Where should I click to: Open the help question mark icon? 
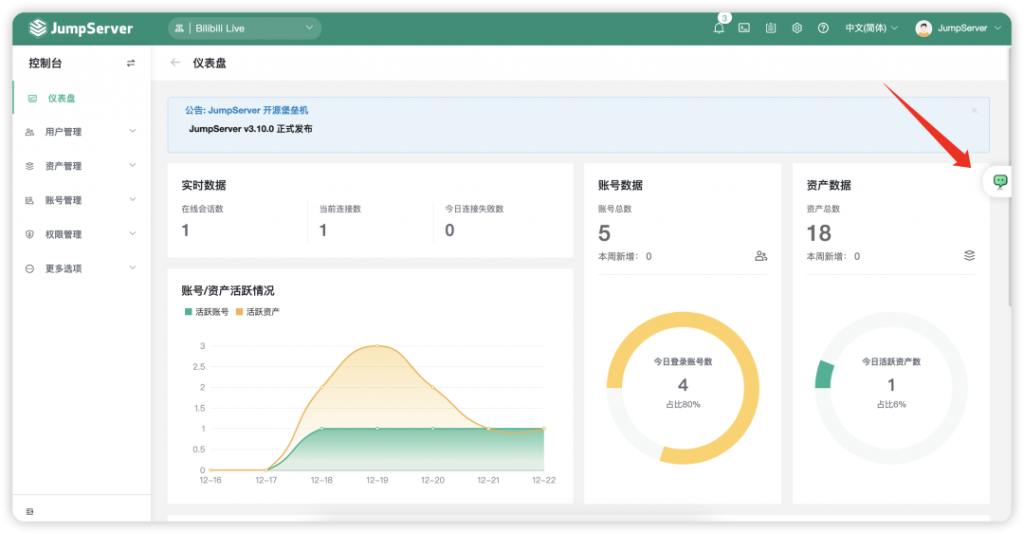coord(823,28)
